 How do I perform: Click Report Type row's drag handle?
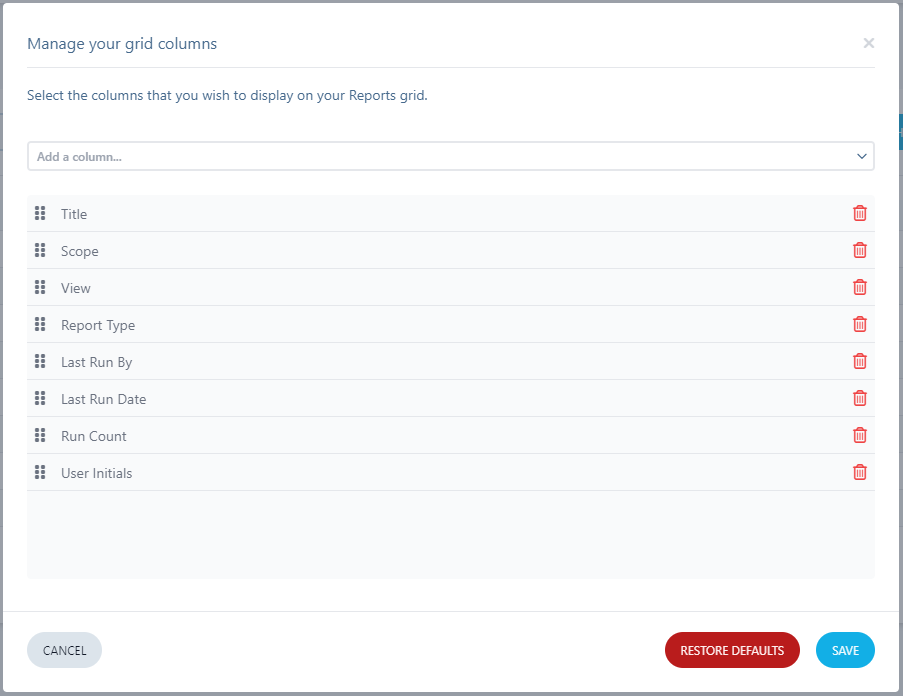(x=40, y=324)
